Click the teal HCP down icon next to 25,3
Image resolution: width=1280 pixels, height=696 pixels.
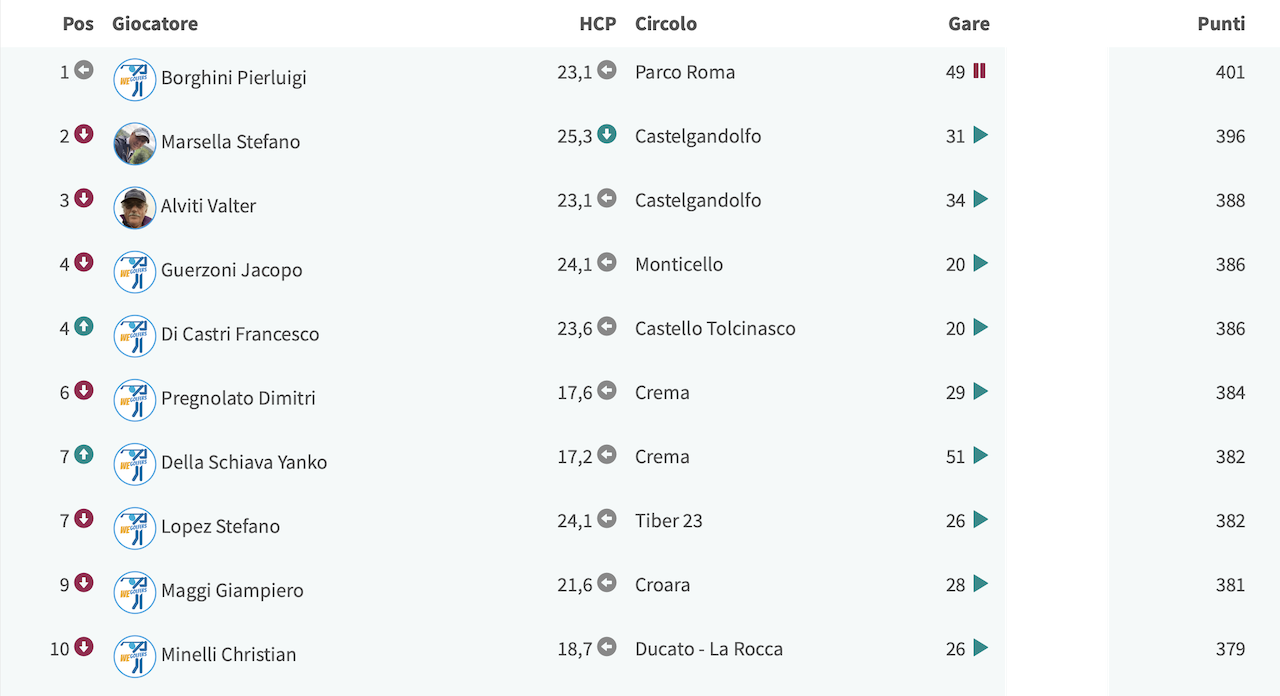coord(607,134)
